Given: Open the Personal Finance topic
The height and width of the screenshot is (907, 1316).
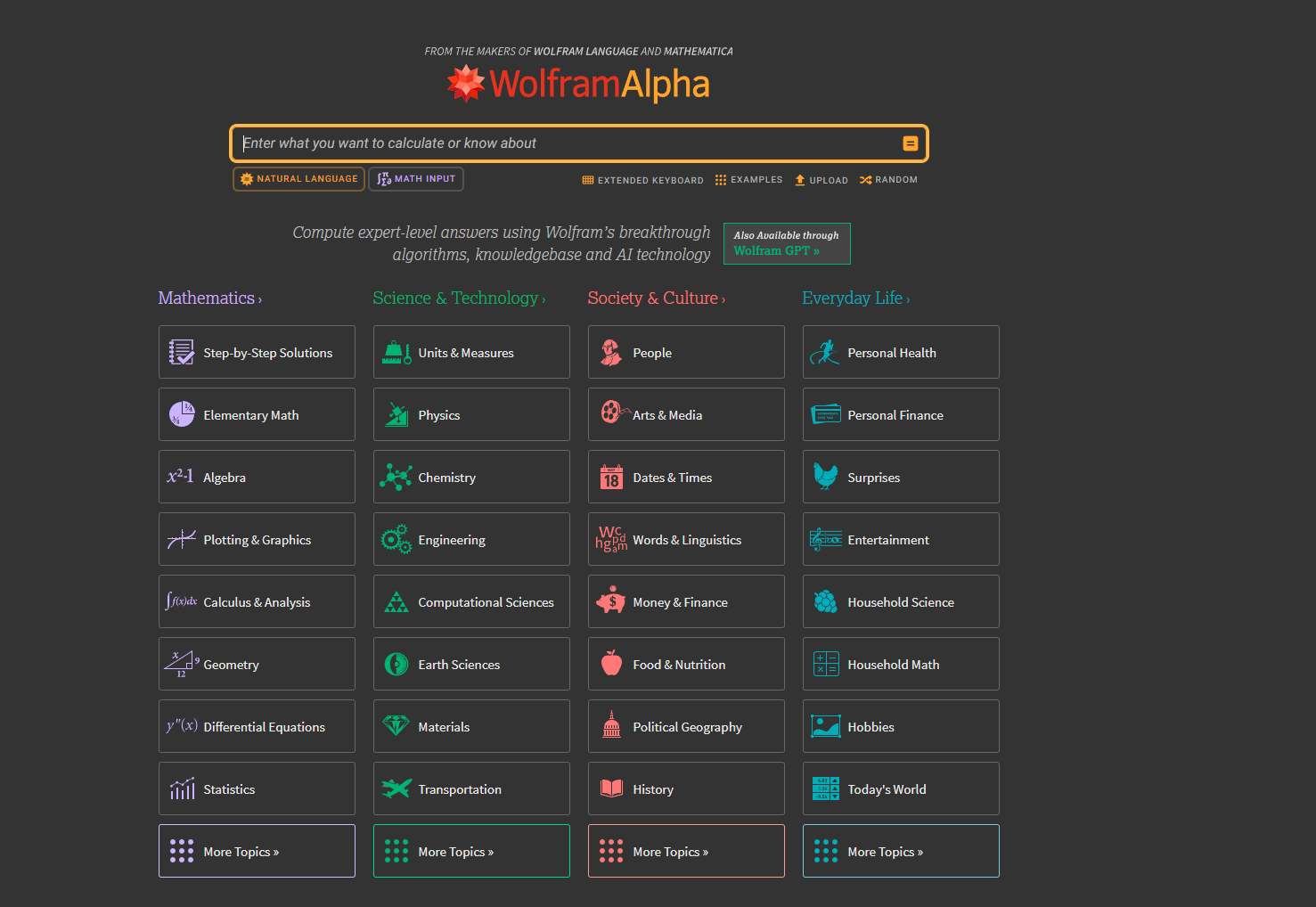Looking at the screenshot, I should click(901, 414).
